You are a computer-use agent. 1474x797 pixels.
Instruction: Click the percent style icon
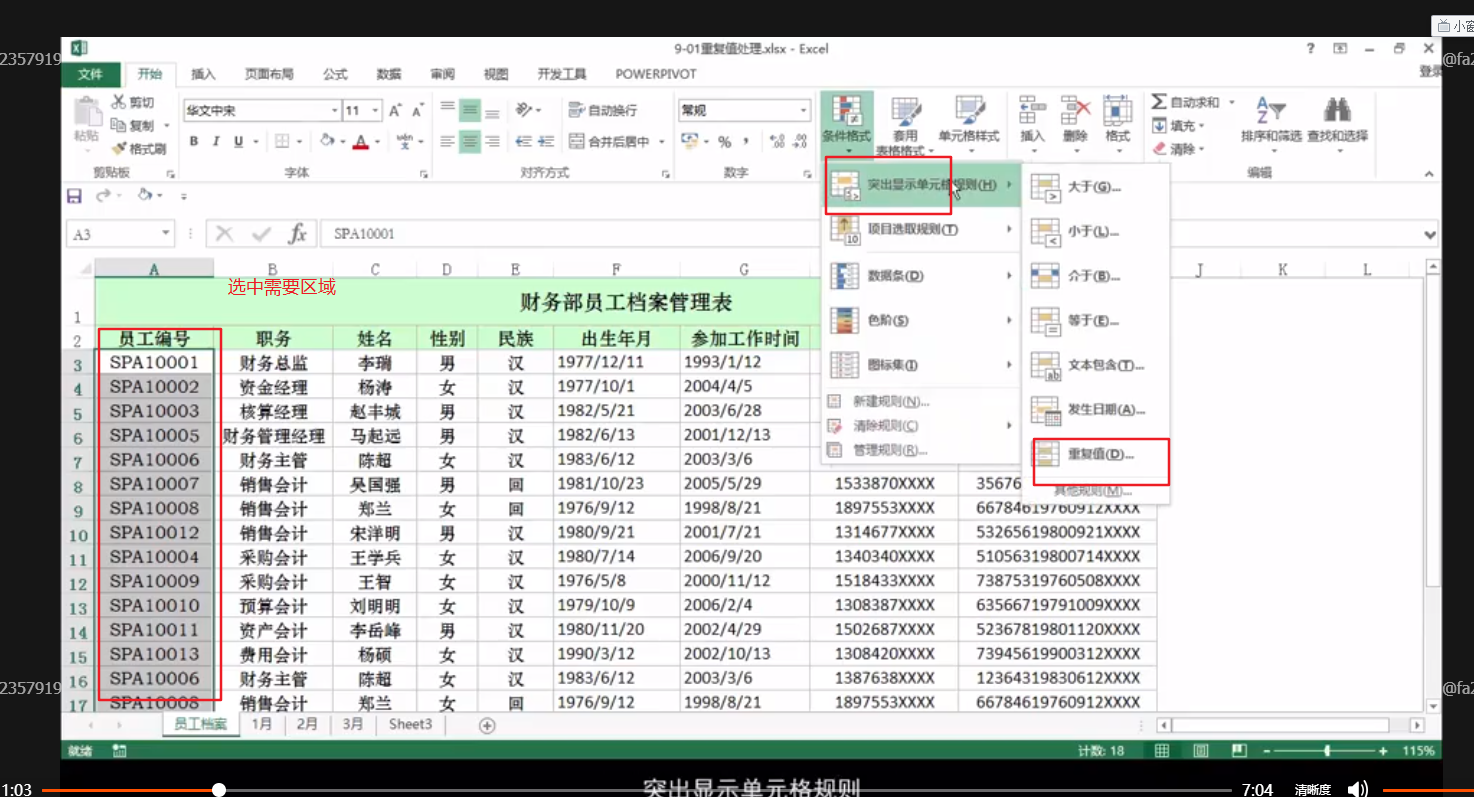(724, 142)
